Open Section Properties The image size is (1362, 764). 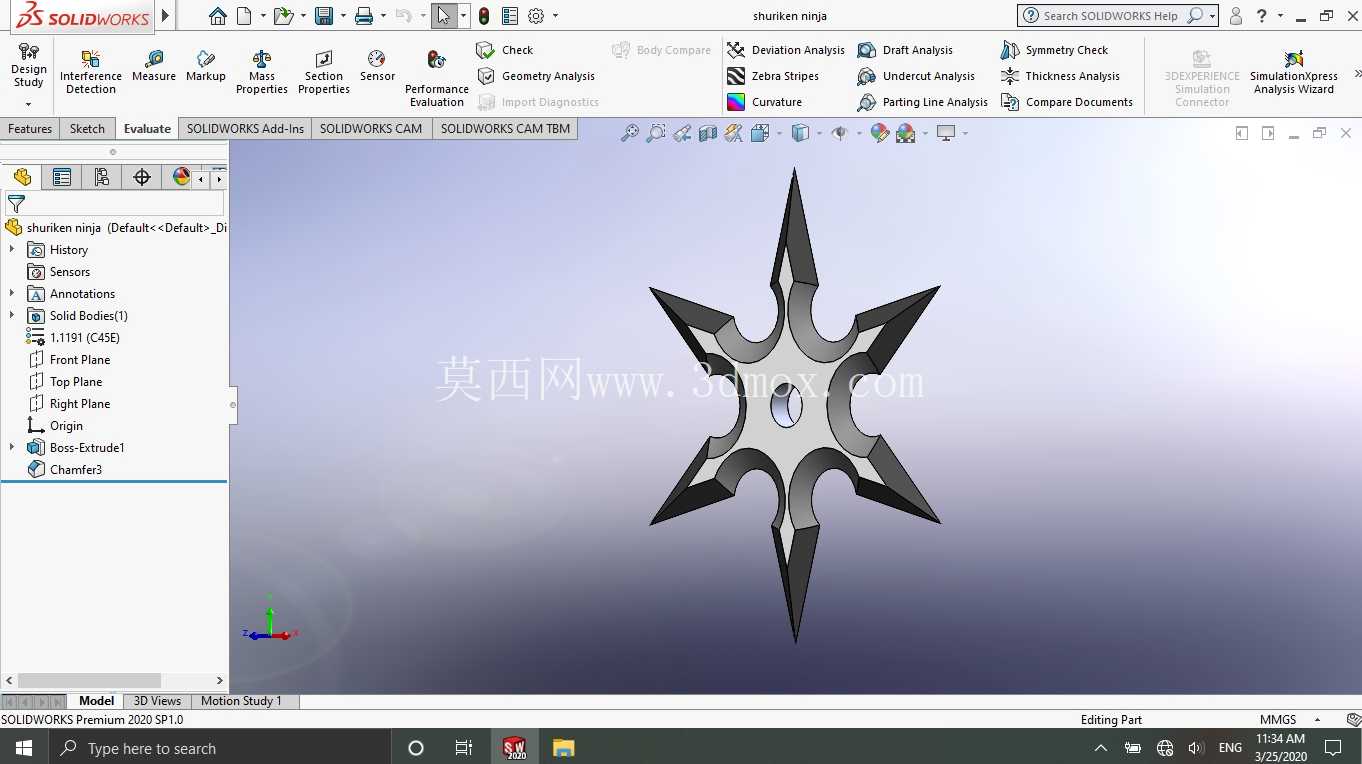coord(324,72)
